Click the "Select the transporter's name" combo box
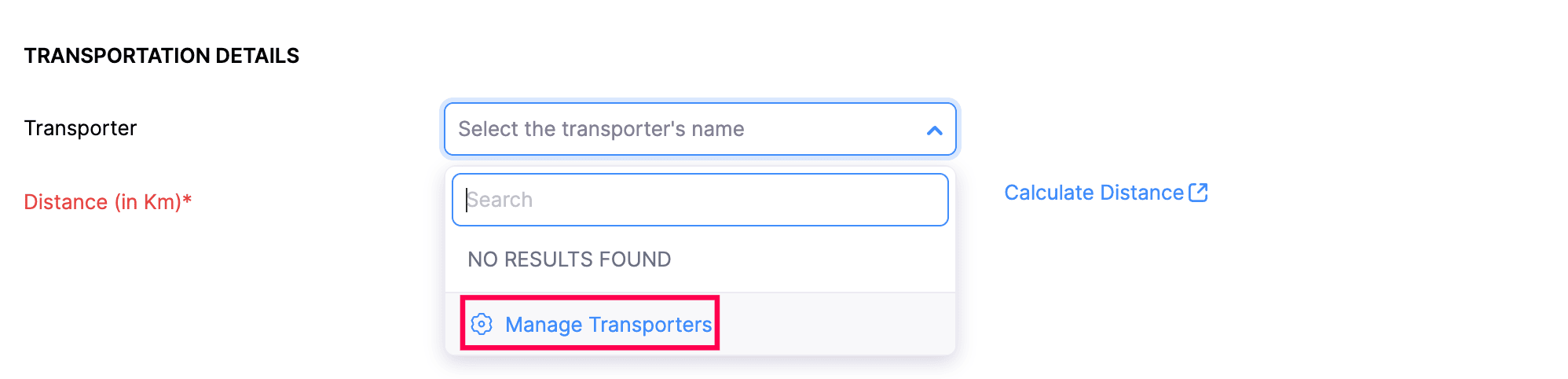This screenshot has width=1568, height=379. point(676,129)
